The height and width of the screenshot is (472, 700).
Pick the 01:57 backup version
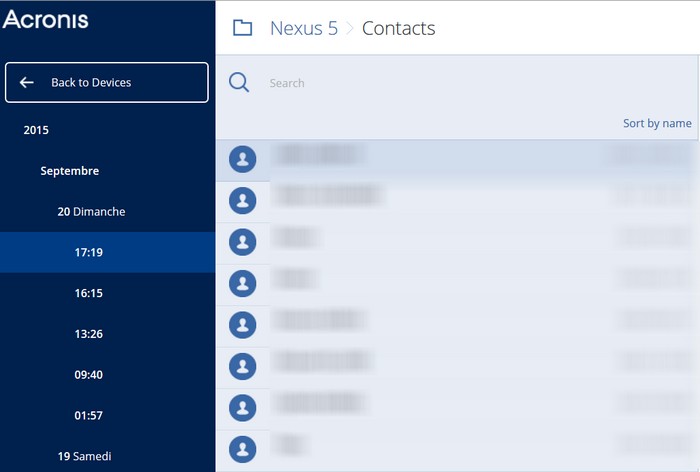(89, 415)
